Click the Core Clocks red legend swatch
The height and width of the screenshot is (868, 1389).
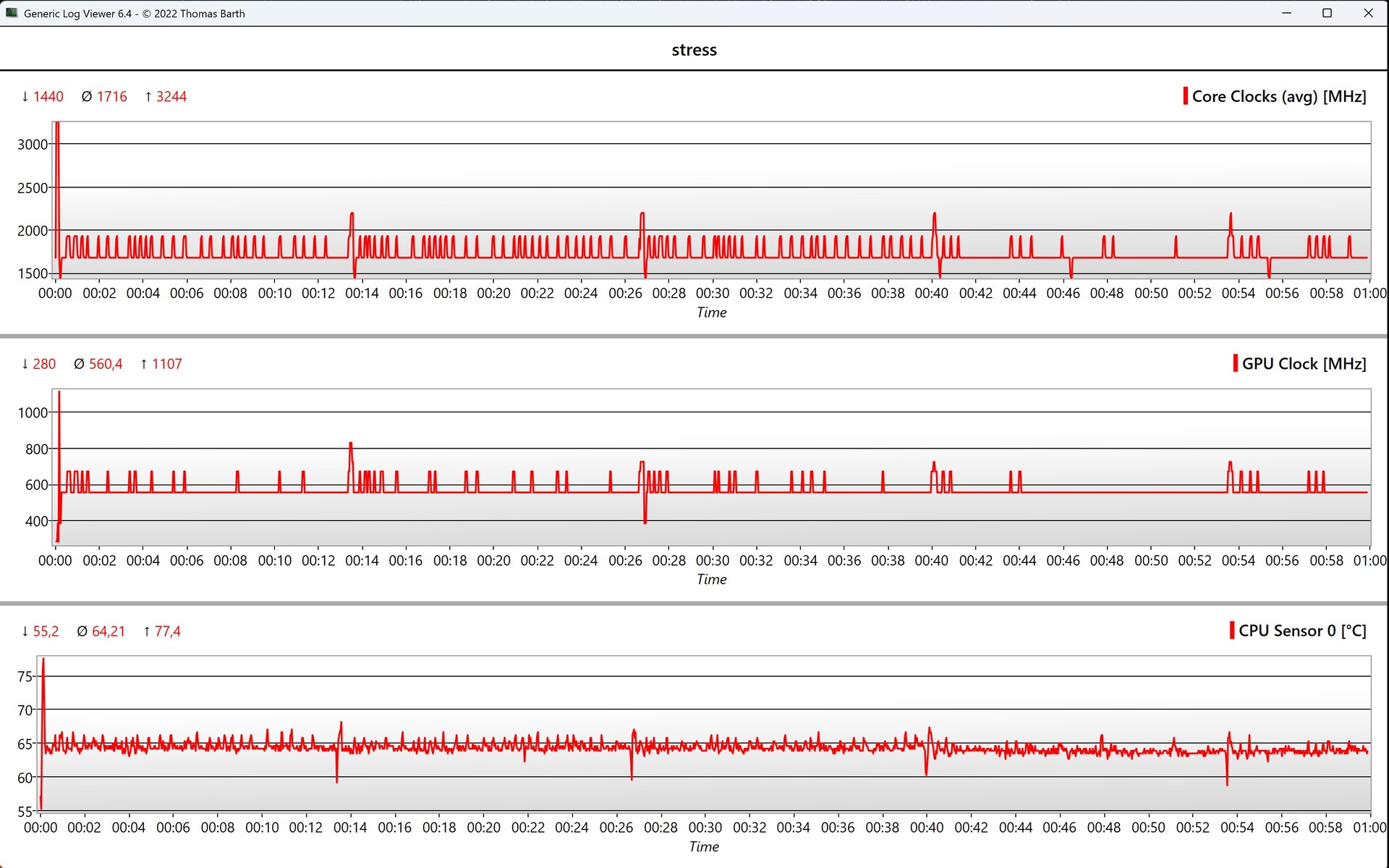click(x=1185, y=96)
